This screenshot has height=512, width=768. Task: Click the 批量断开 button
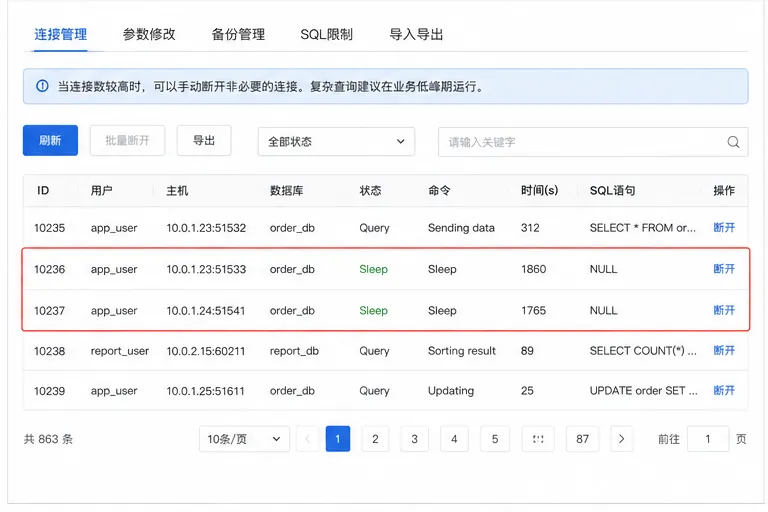(127, 141)
